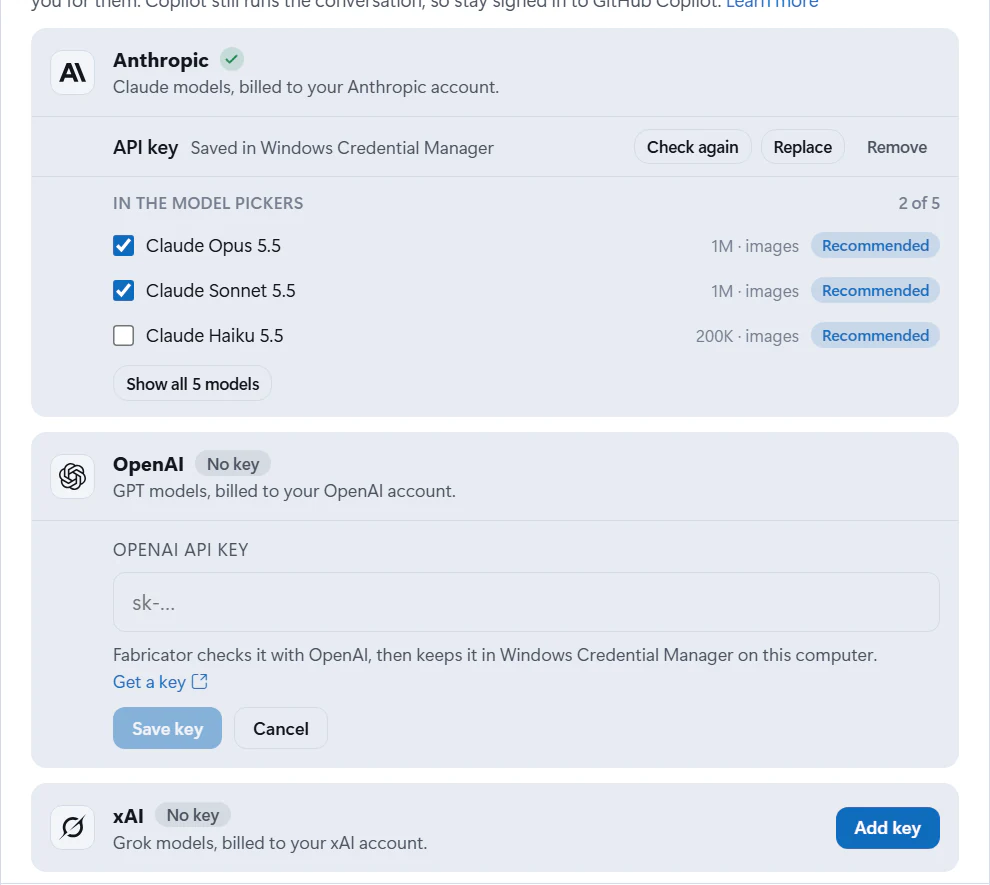Uncheck Claude Opus 5.5 model
This screenshot has width=990, height=885.
click(x=124, y=246)
